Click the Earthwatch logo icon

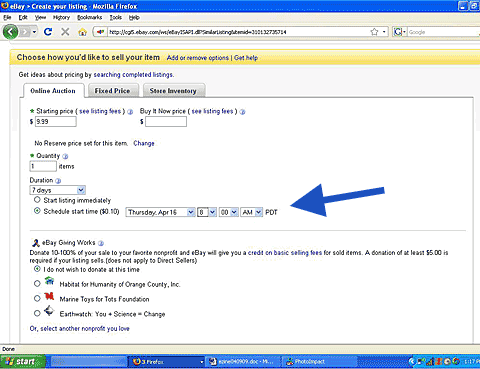49,310
